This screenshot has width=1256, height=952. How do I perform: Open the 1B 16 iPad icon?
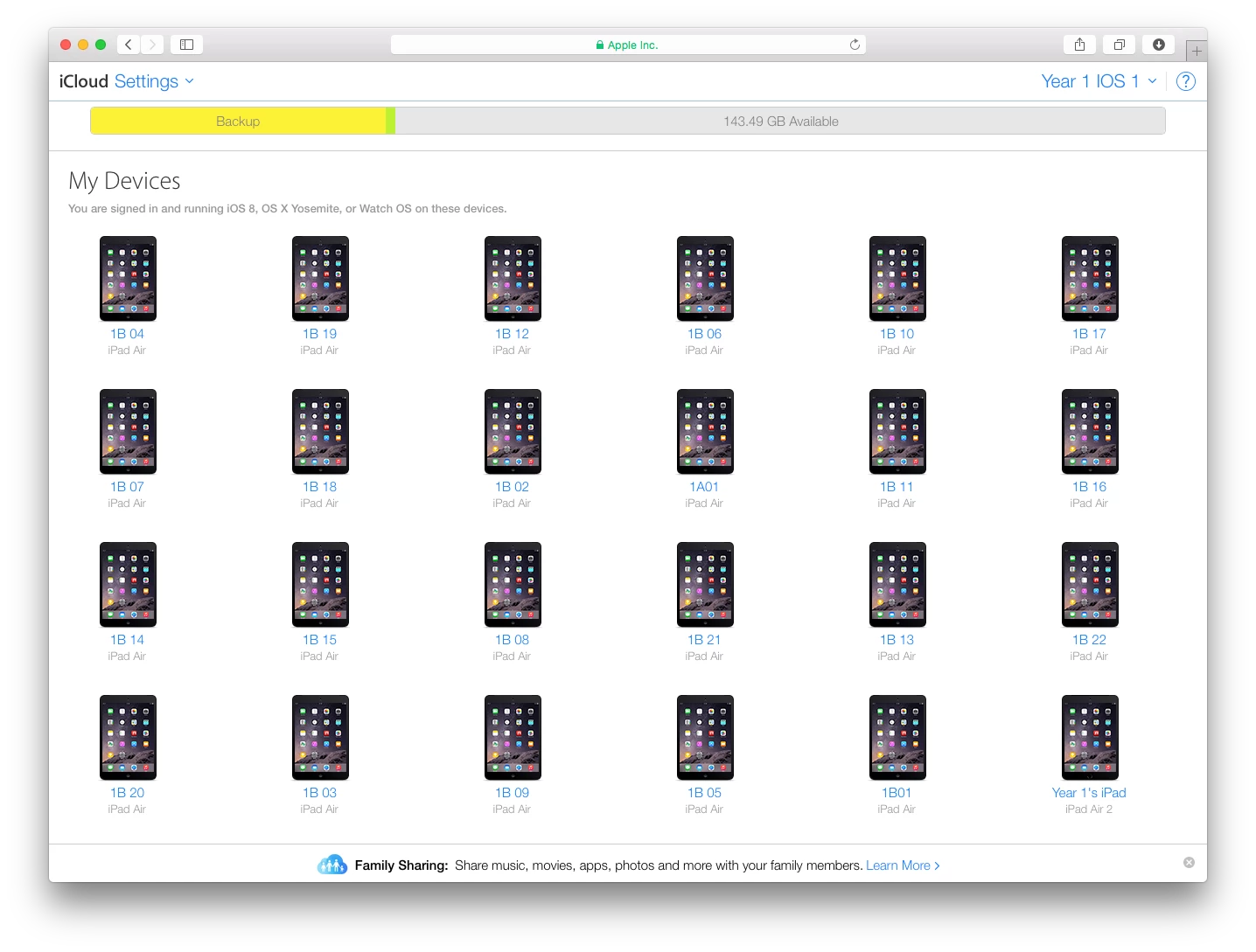point(1090,431)
